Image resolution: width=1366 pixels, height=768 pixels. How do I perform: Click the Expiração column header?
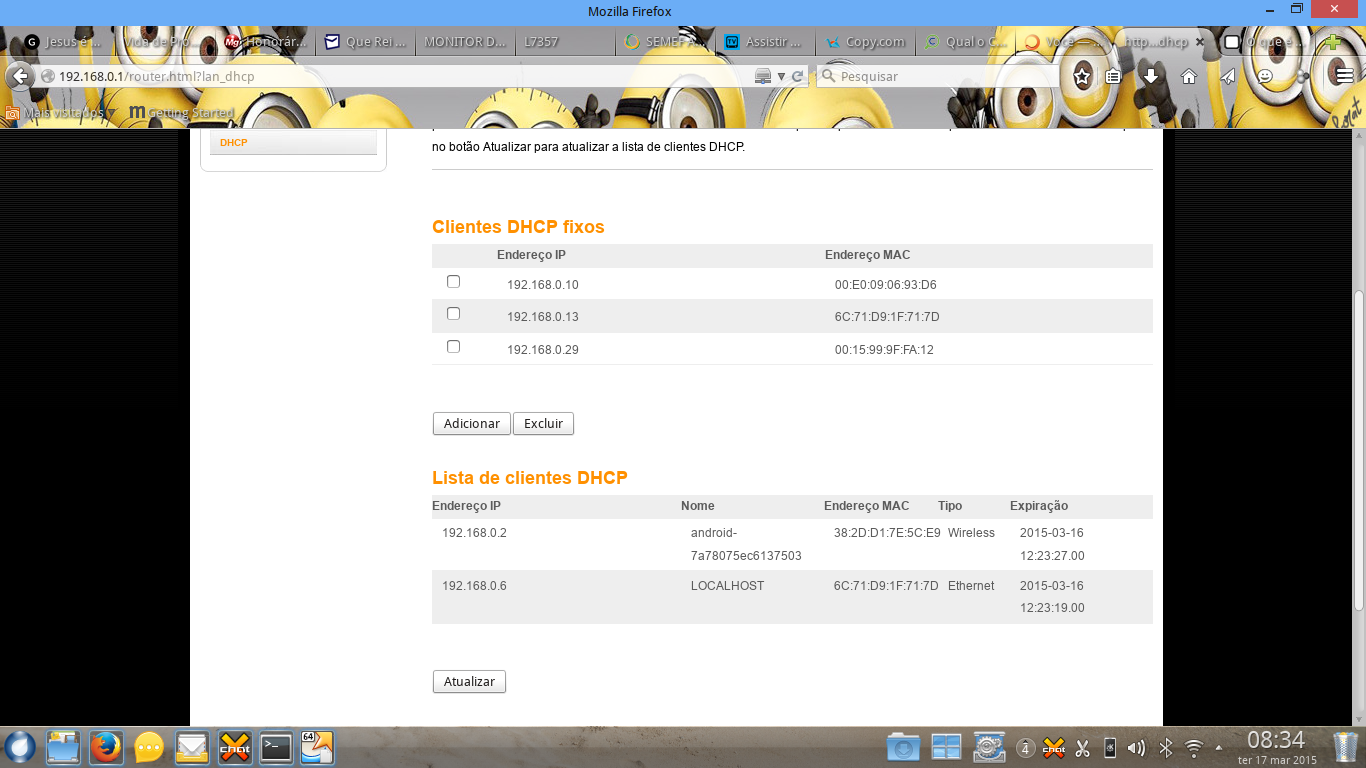point(1039,506)
